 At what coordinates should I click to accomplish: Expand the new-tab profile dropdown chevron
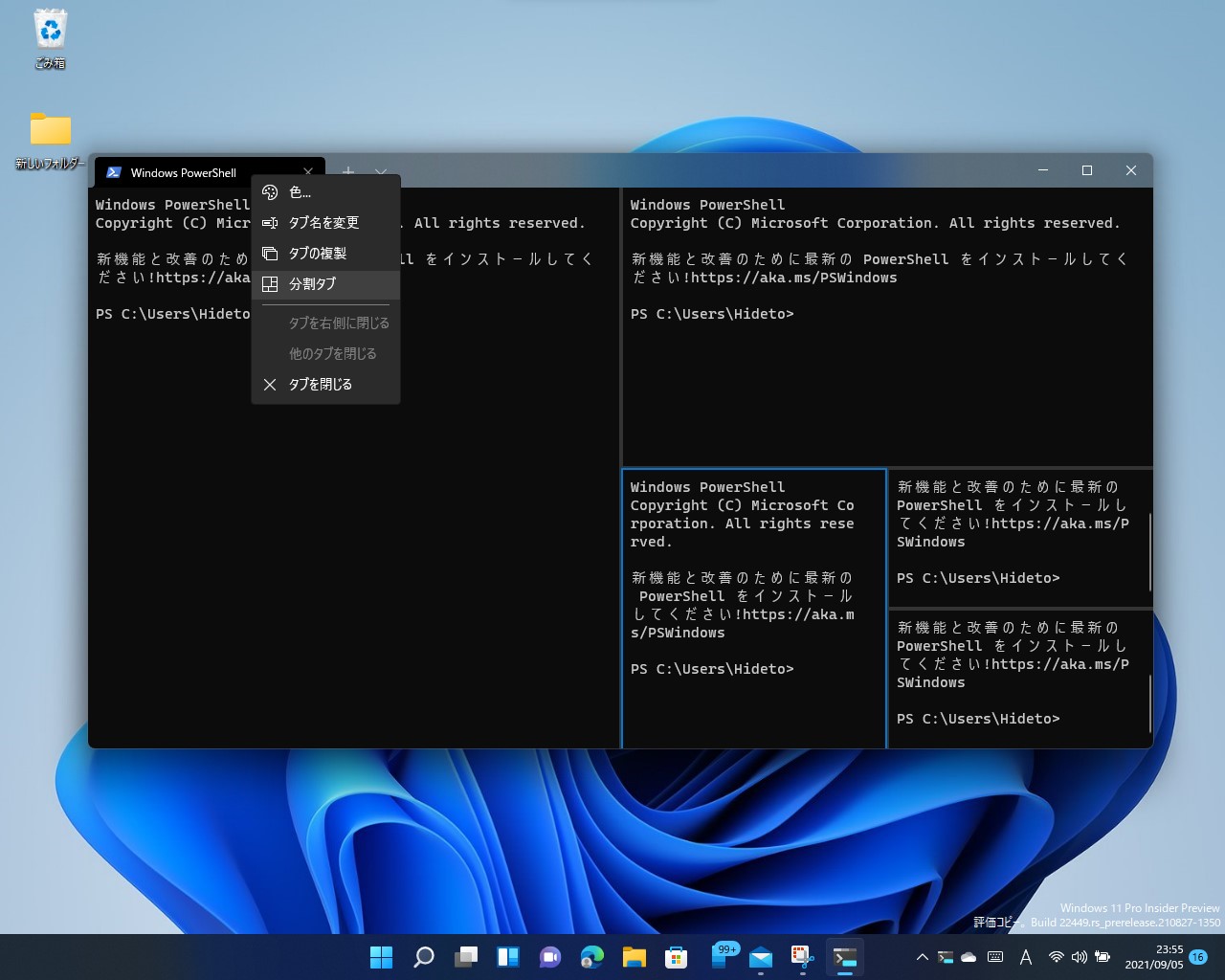pos(381,171)
